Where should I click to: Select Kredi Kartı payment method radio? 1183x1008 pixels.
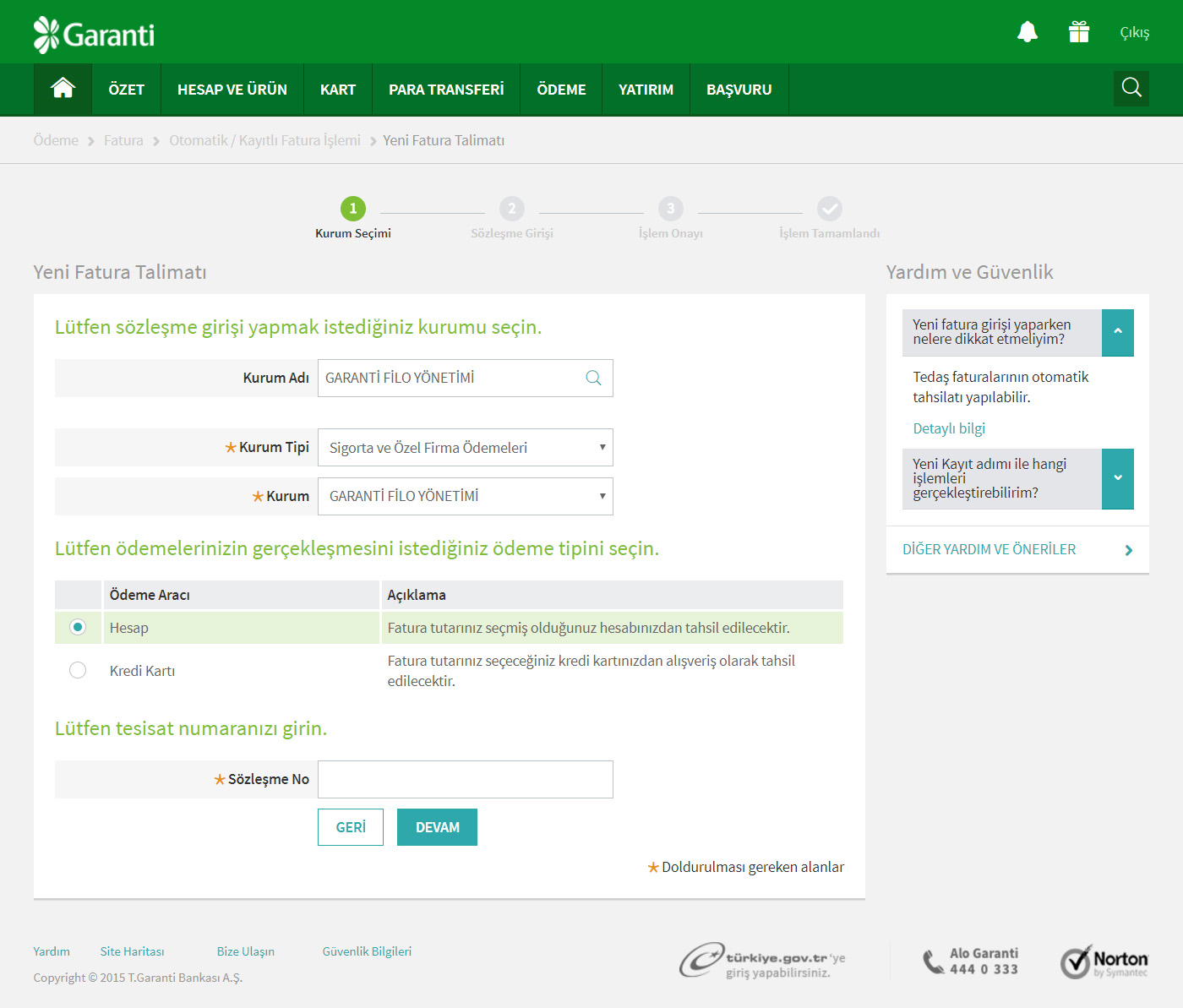[78, 670]
